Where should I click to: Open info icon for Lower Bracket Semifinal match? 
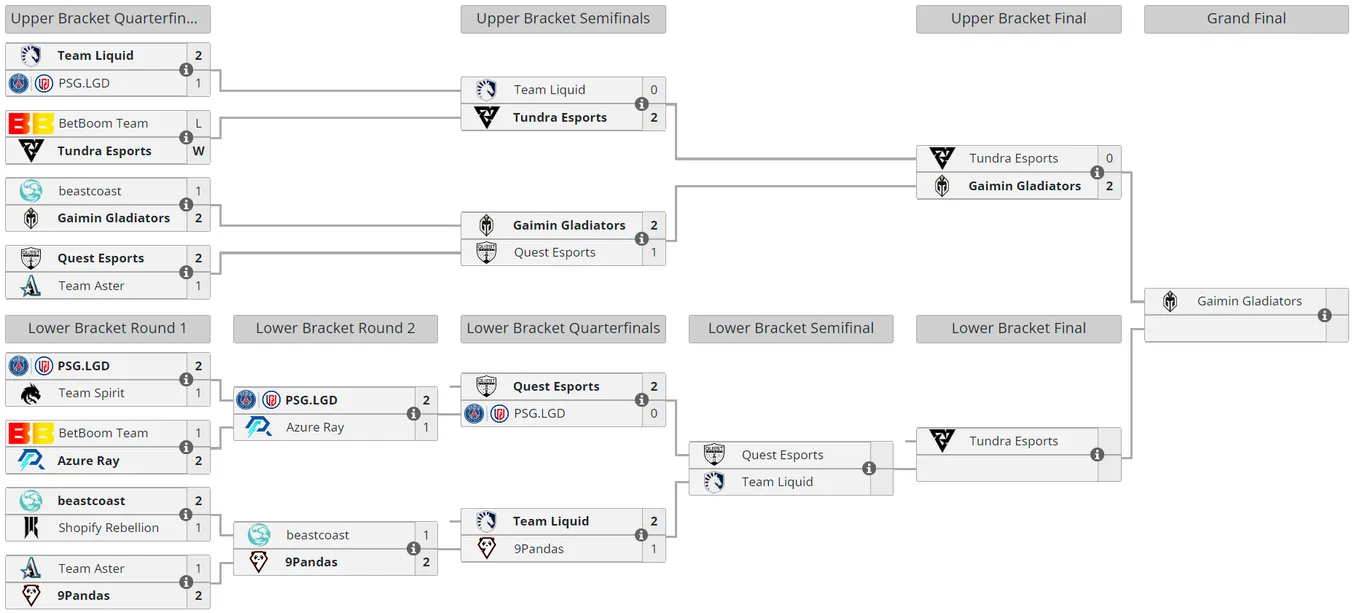(869, 468)
